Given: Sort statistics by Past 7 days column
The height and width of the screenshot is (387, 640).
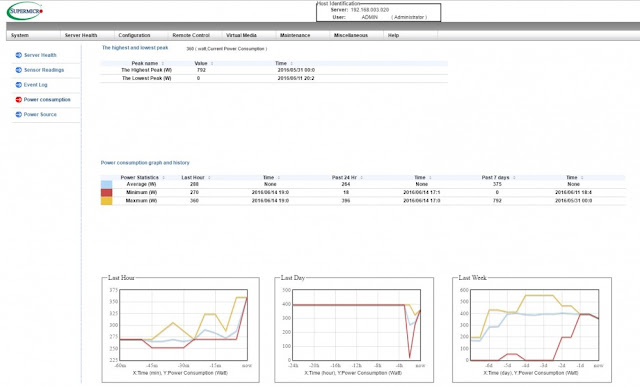Looking at the screenshot, I should point(496,178).
